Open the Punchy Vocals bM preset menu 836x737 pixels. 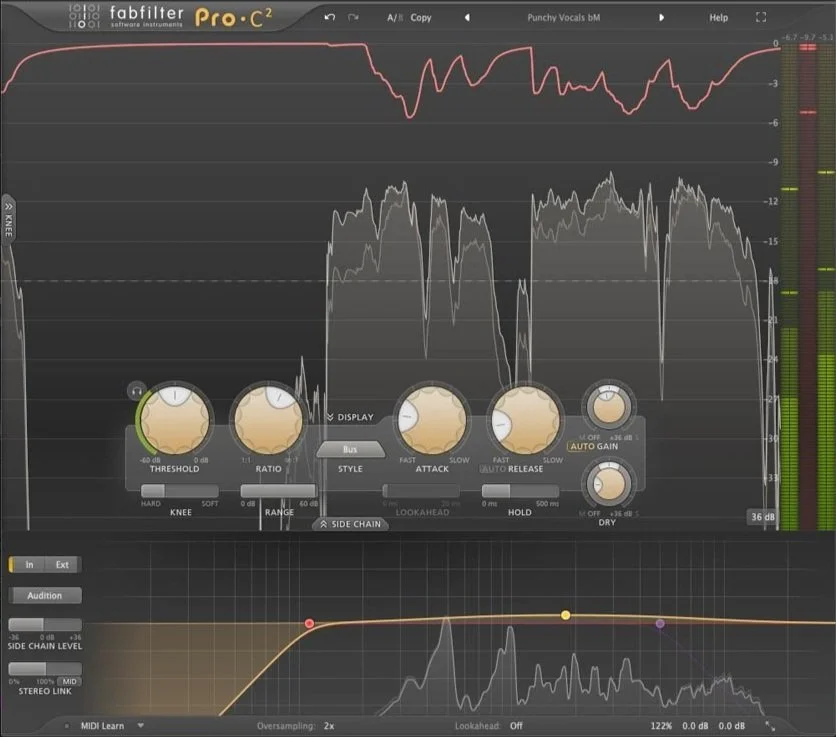tap(564, 18)
